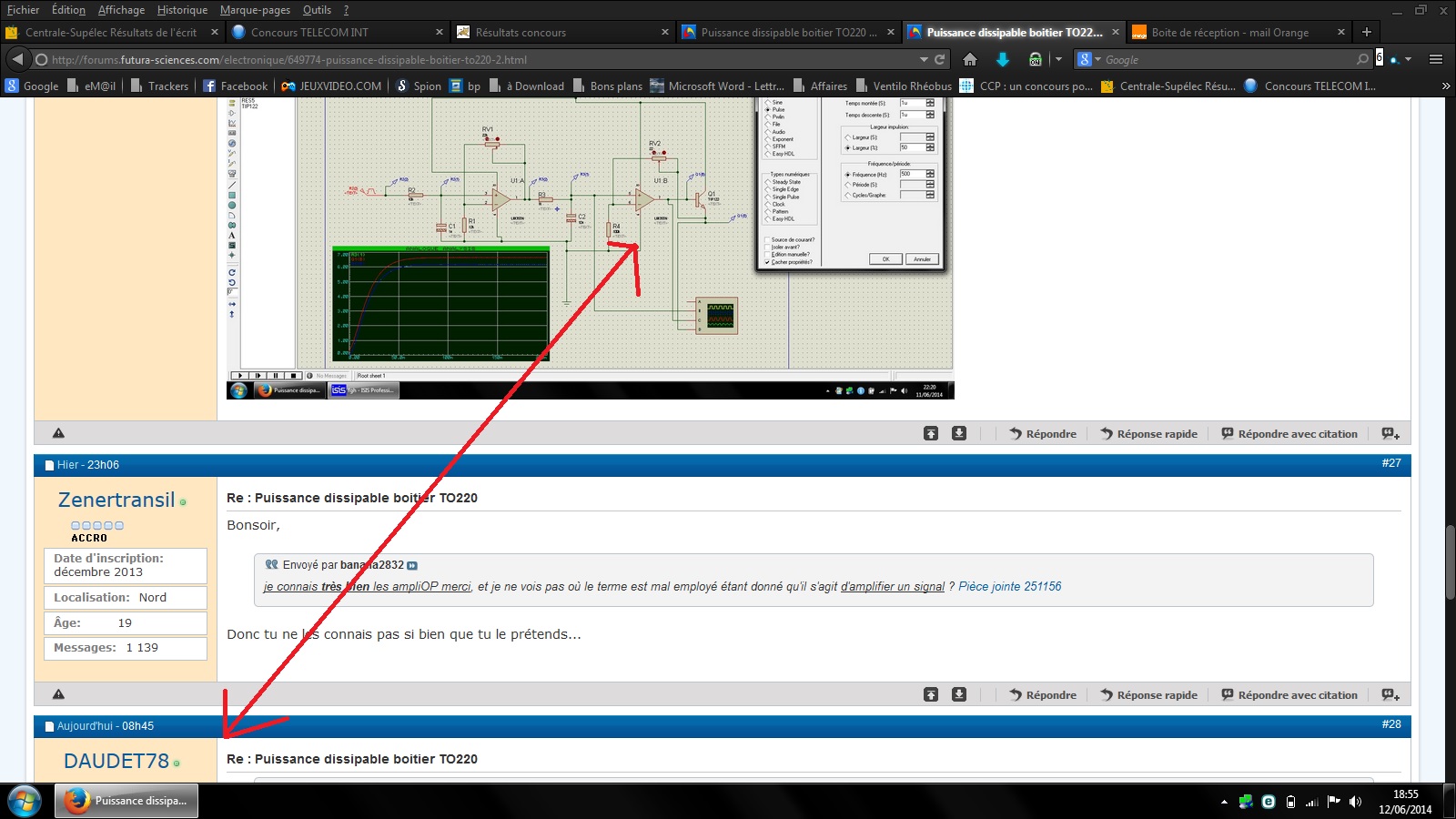Open a new browser tab with plus
Image resolution: width=1456 pixels, height=819 pixels.
click(x=1366, y=32)
